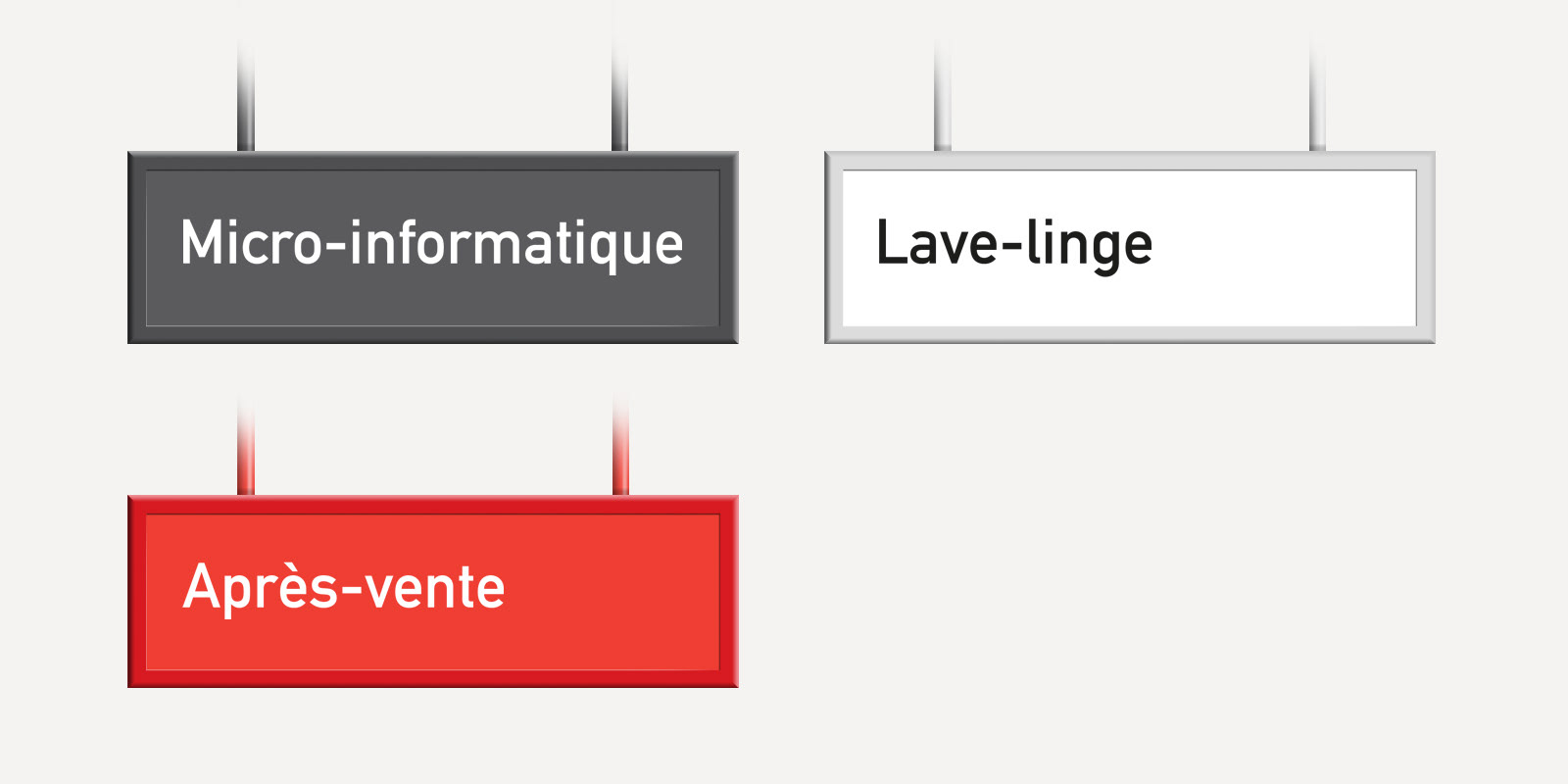Click the word "linge" on white sign
Viewport: 1568px width, 784px height.
click(1089, 245)
